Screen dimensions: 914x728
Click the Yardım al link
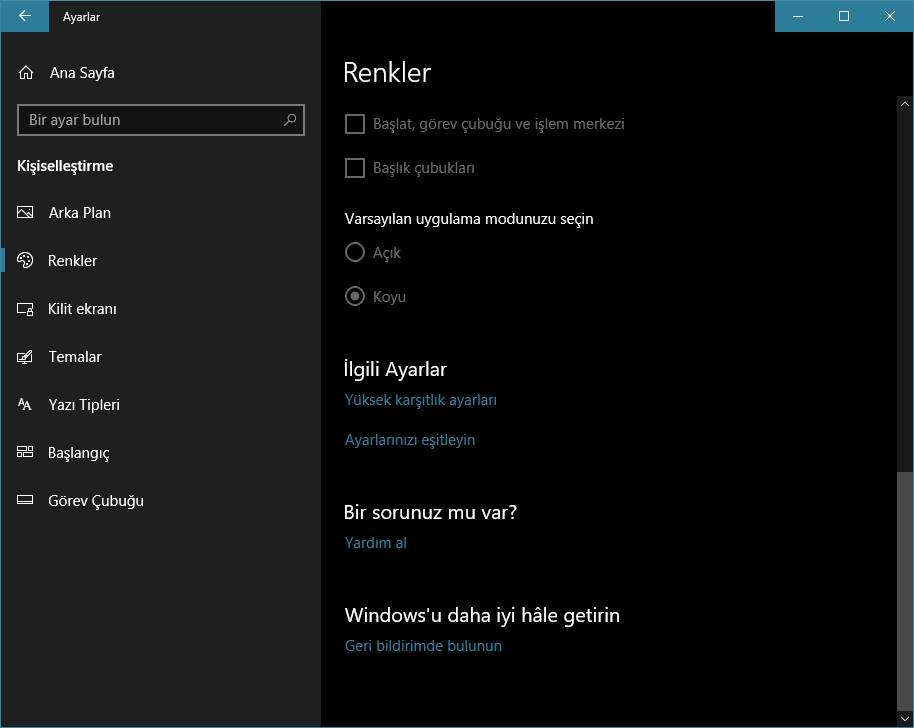[x=376, y=543]
